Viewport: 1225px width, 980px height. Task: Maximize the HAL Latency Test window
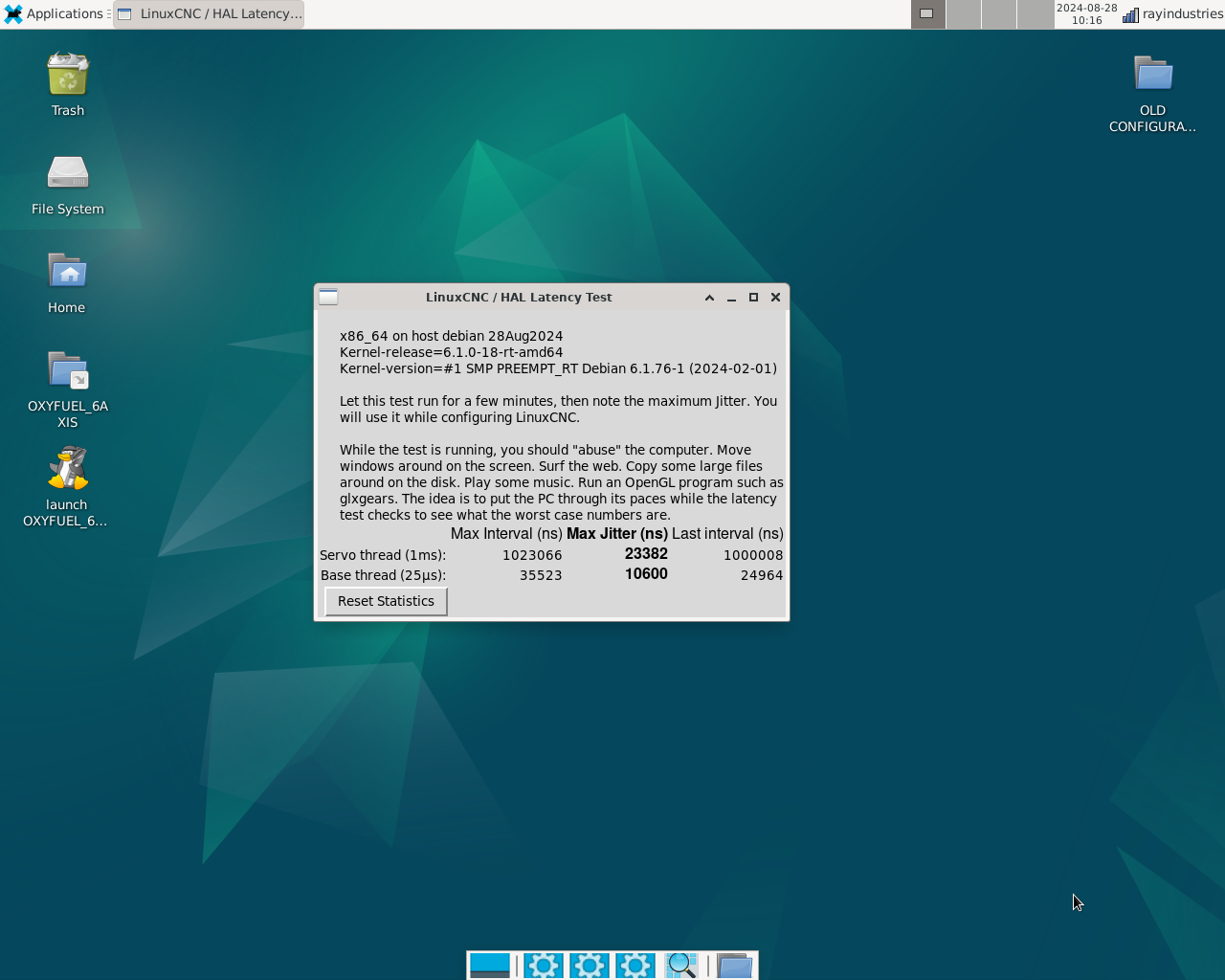(x=753, y=298)
